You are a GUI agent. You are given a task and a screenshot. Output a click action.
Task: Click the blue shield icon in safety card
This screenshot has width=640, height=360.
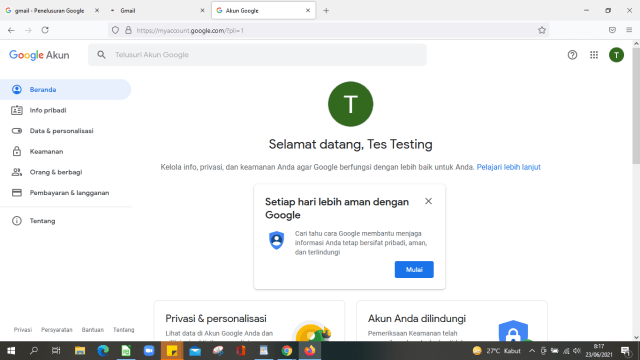pyautogui.click(x=276, y=240)
